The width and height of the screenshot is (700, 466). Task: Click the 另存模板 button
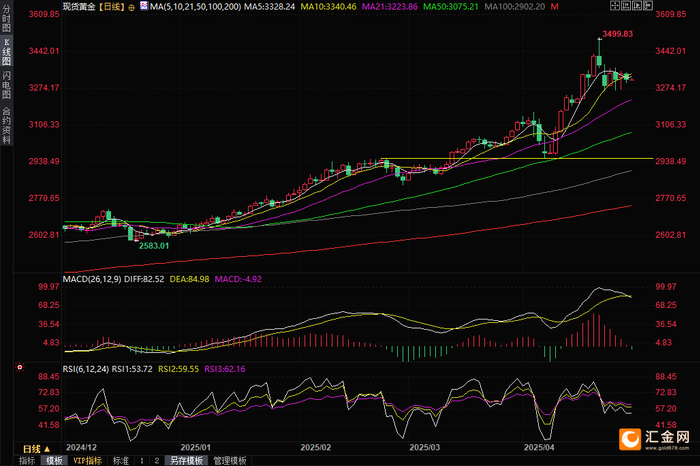click(186, 461)
